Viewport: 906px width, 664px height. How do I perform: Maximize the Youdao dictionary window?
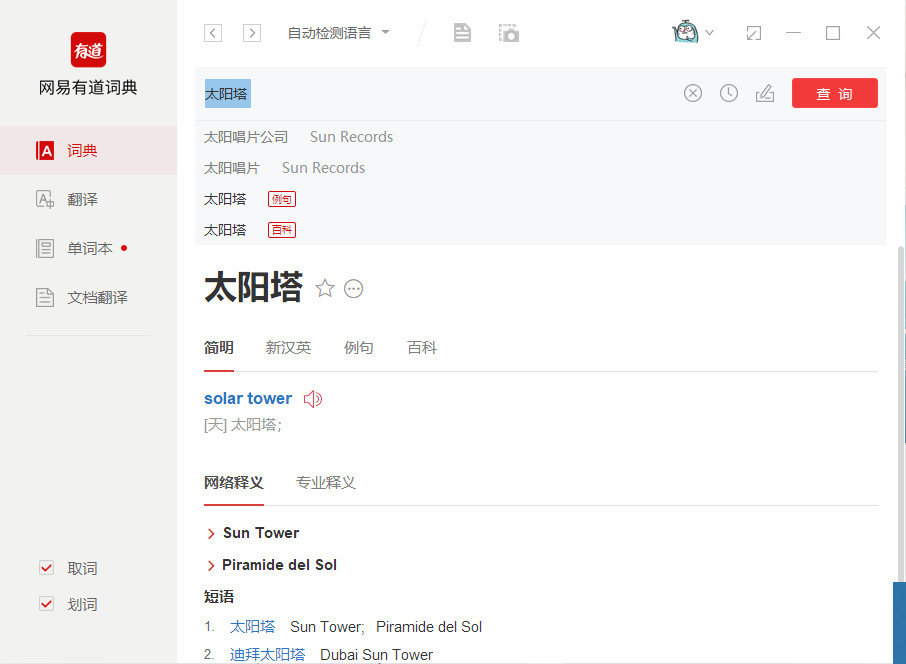tap(833, 33)
